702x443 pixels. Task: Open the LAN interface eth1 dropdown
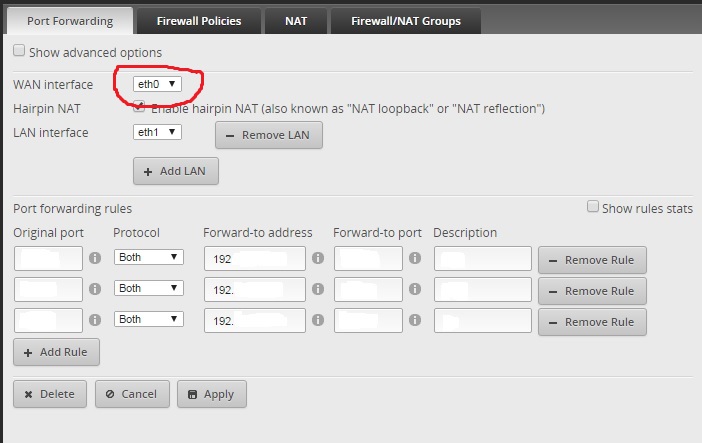click(157, 132)
